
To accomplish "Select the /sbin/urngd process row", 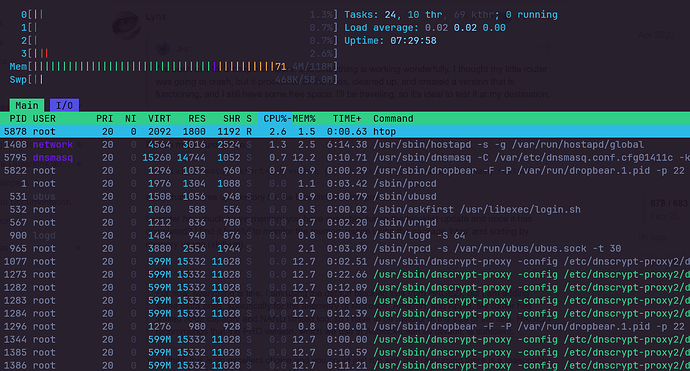I will [x=345, y=223].
